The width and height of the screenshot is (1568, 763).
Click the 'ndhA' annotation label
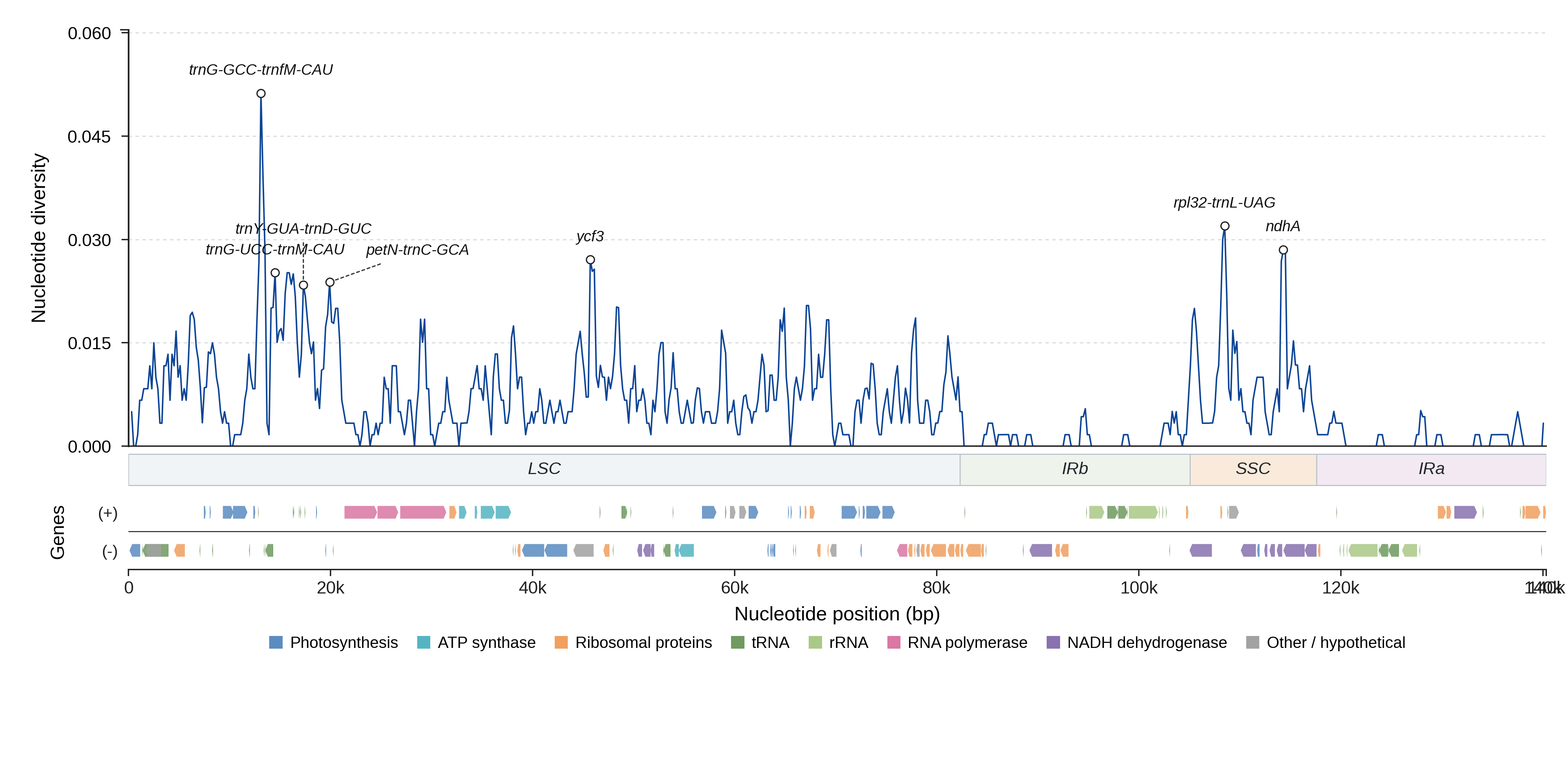[x=1283, y=227]
